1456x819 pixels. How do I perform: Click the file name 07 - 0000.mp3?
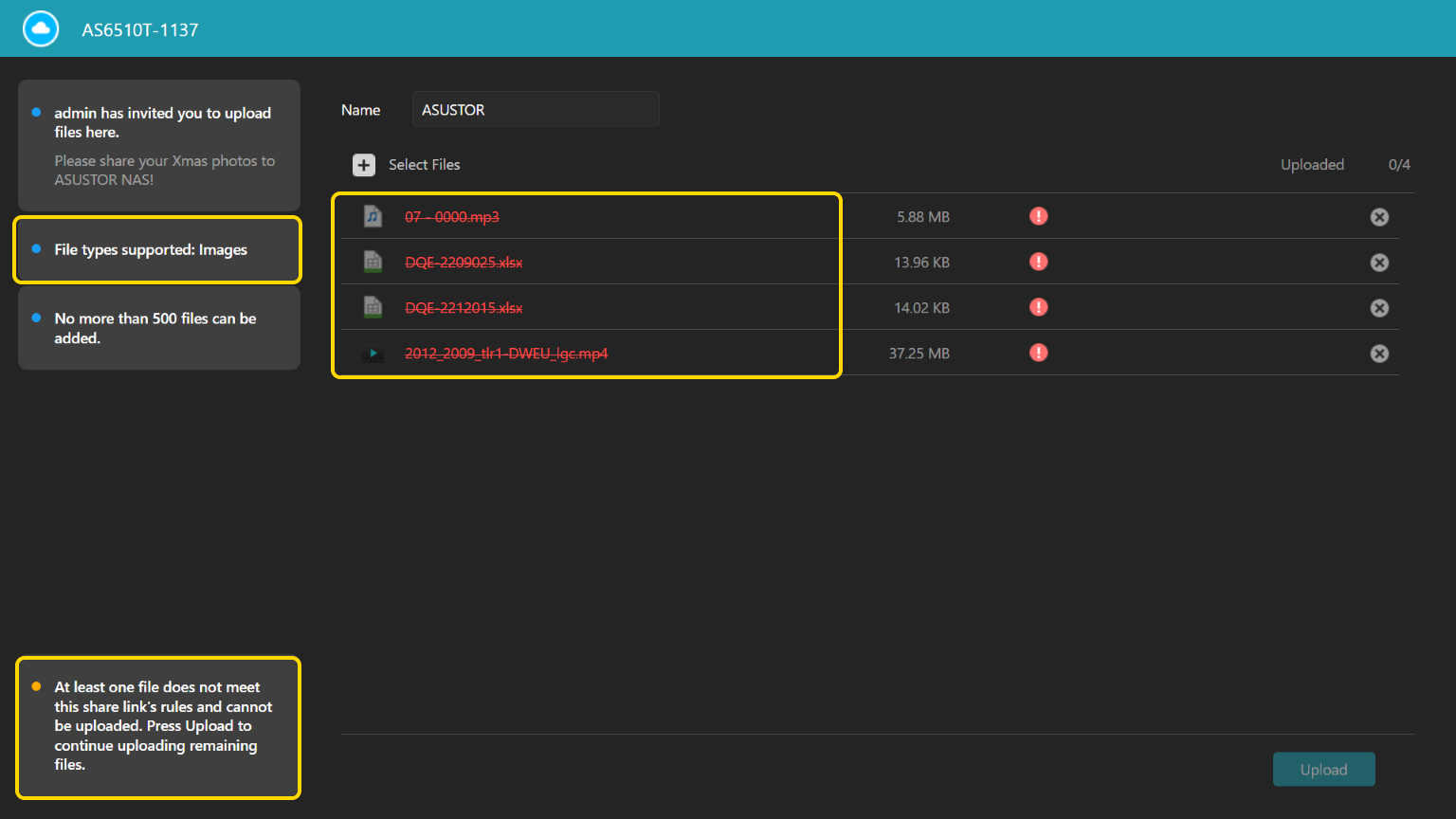coord(452,217)
